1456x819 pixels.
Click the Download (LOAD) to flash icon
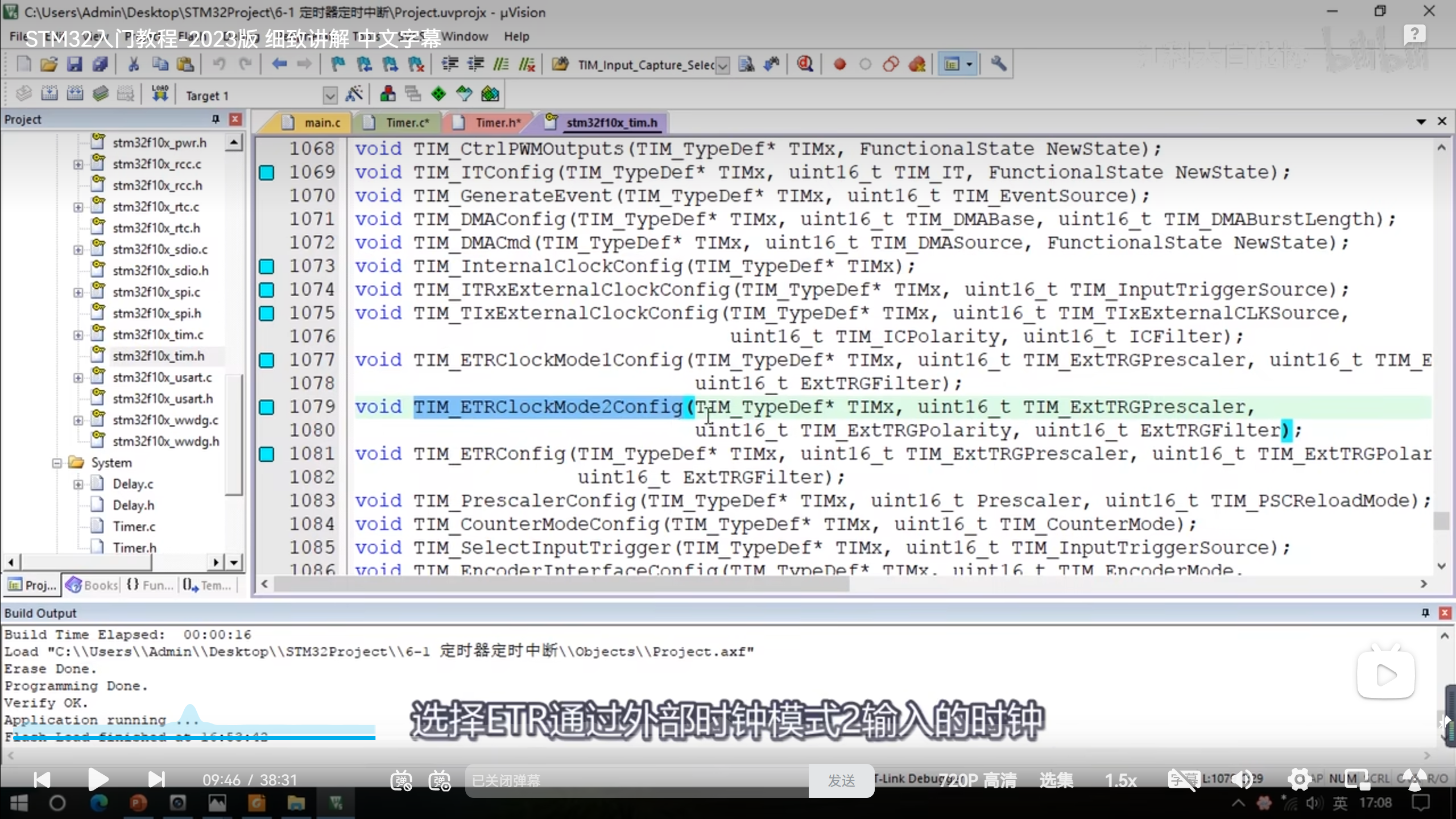pos(160,93)
